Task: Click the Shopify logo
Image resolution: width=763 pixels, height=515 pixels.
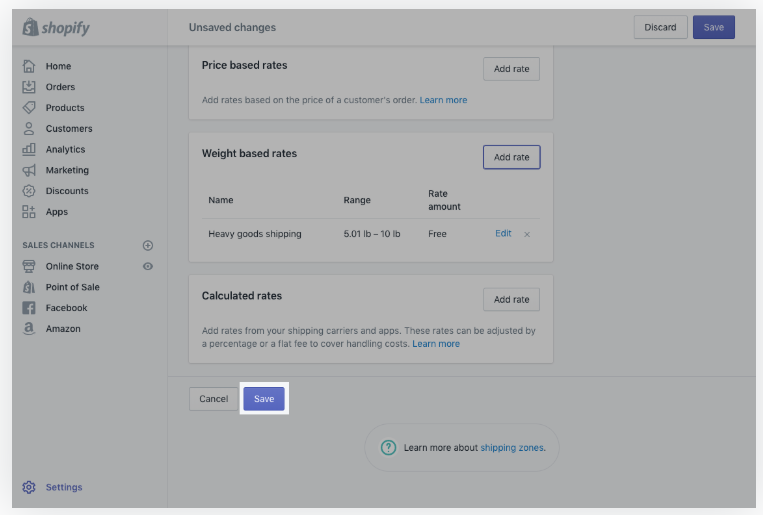Action: point(56,27)
